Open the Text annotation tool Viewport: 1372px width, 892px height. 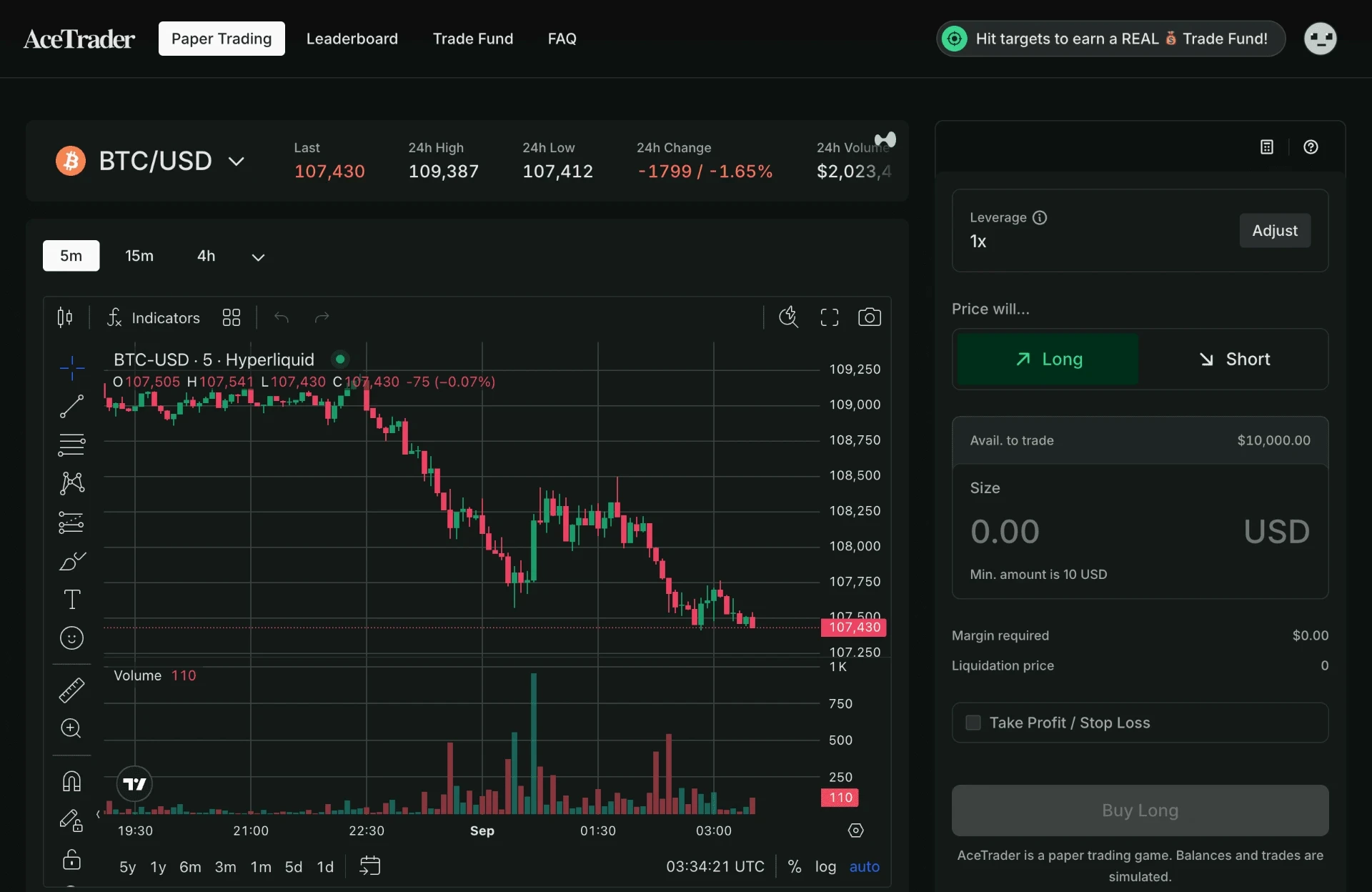71,600
